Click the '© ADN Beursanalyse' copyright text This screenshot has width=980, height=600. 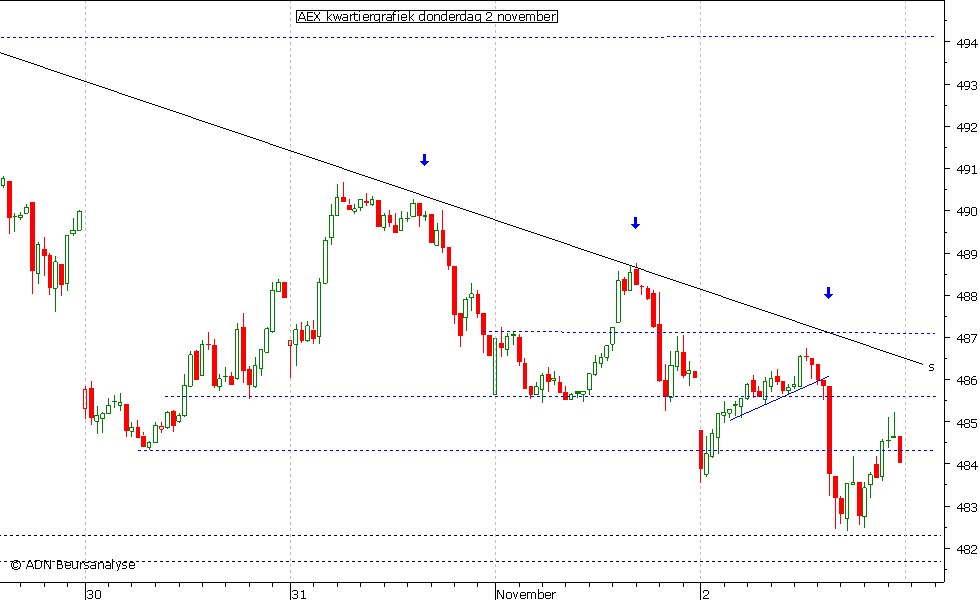(x=73, y=565)
